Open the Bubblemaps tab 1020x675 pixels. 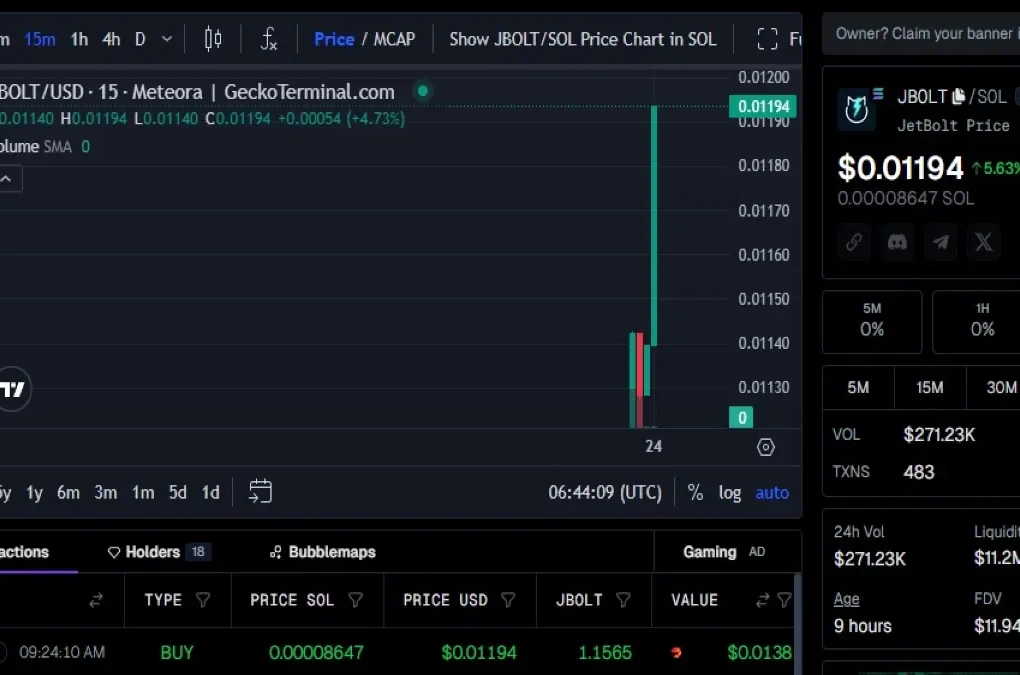tap(323, 552)
